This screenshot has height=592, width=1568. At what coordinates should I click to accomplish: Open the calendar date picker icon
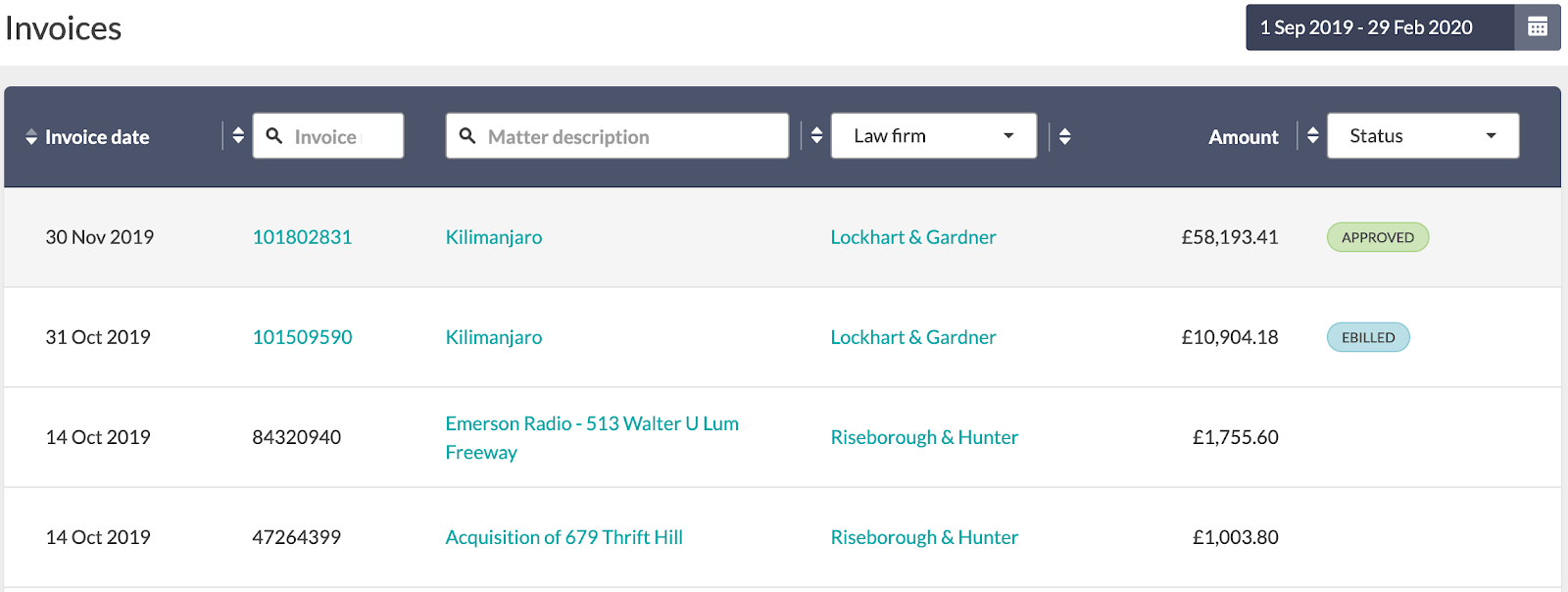(x=1538, y=27)
